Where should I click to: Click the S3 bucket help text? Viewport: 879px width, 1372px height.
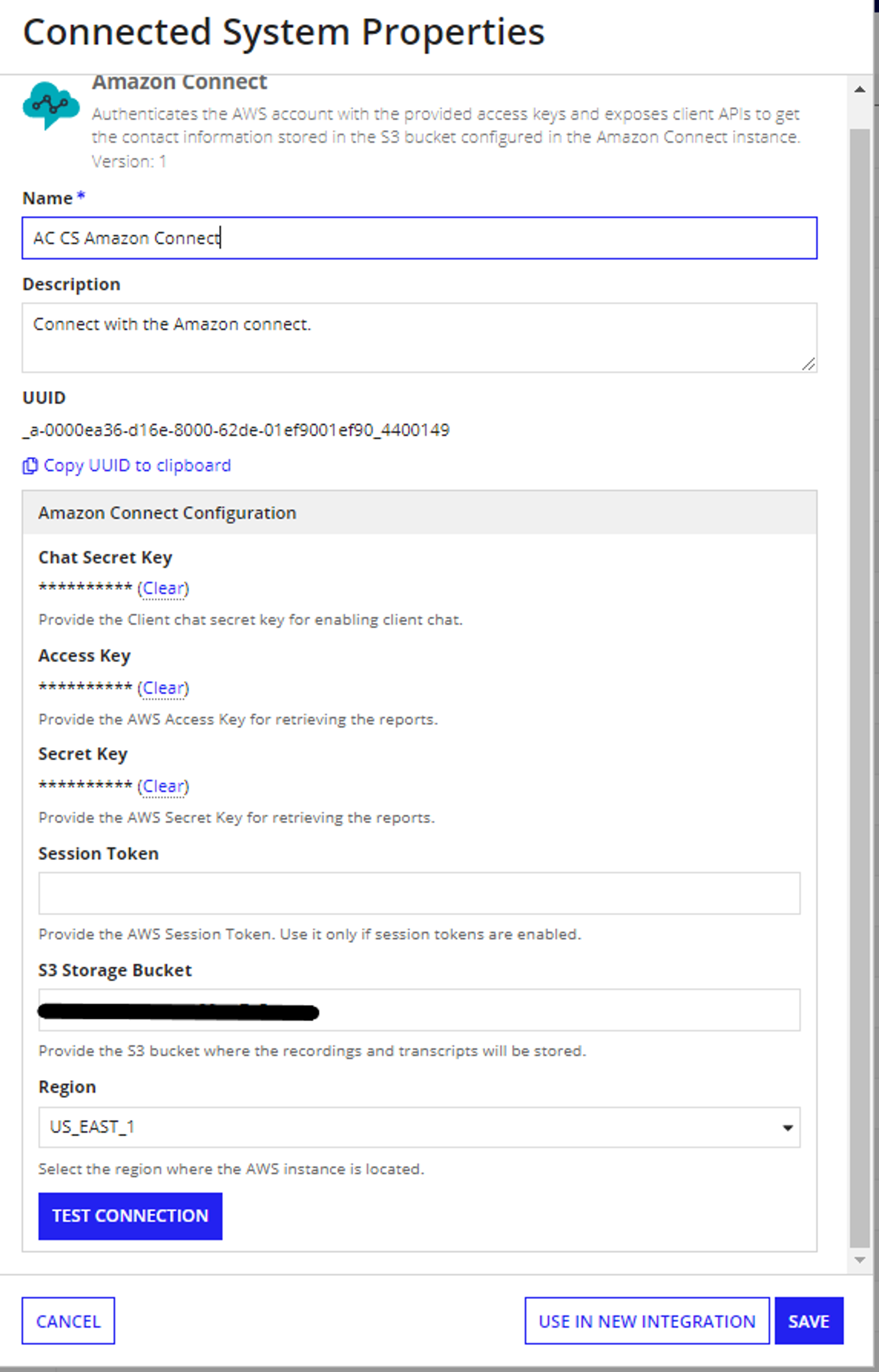(x=312, y=1051)
